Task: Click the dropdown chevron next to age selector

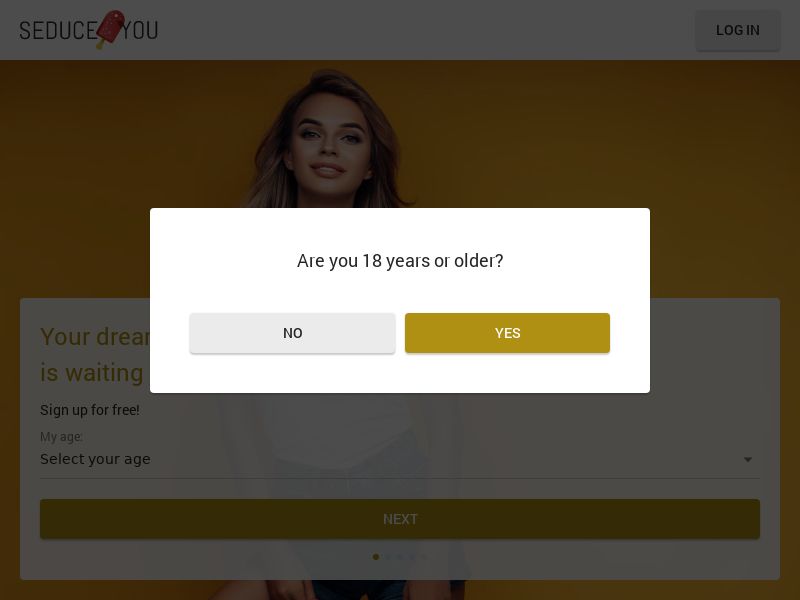Action: coord(748,459)
